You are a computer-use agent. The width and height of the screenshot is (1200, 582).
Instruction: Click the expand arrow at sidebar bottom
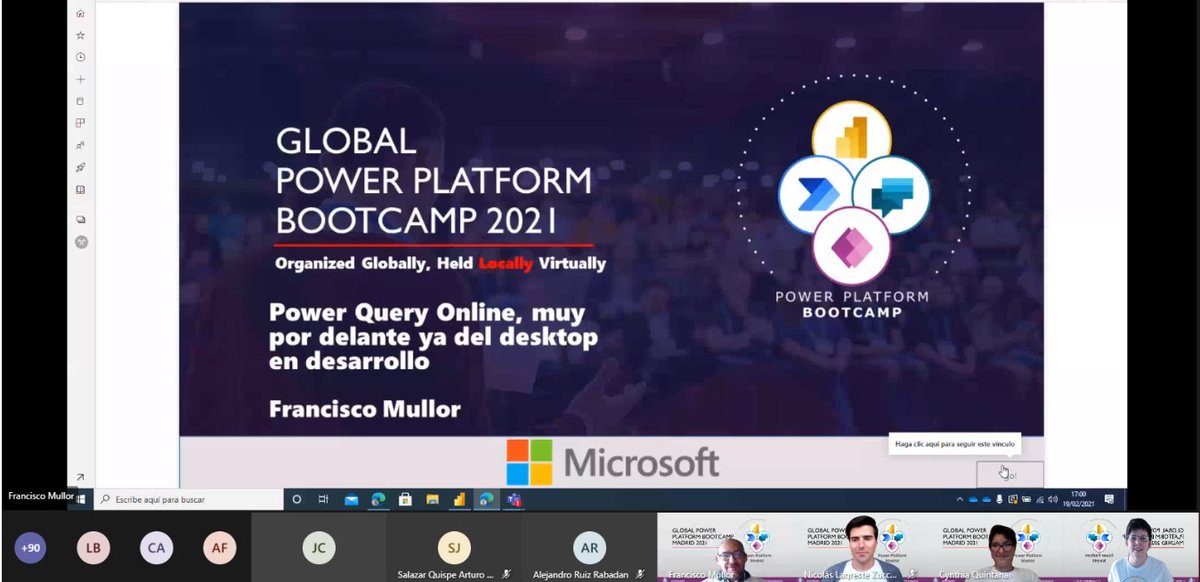coord(80,478)
